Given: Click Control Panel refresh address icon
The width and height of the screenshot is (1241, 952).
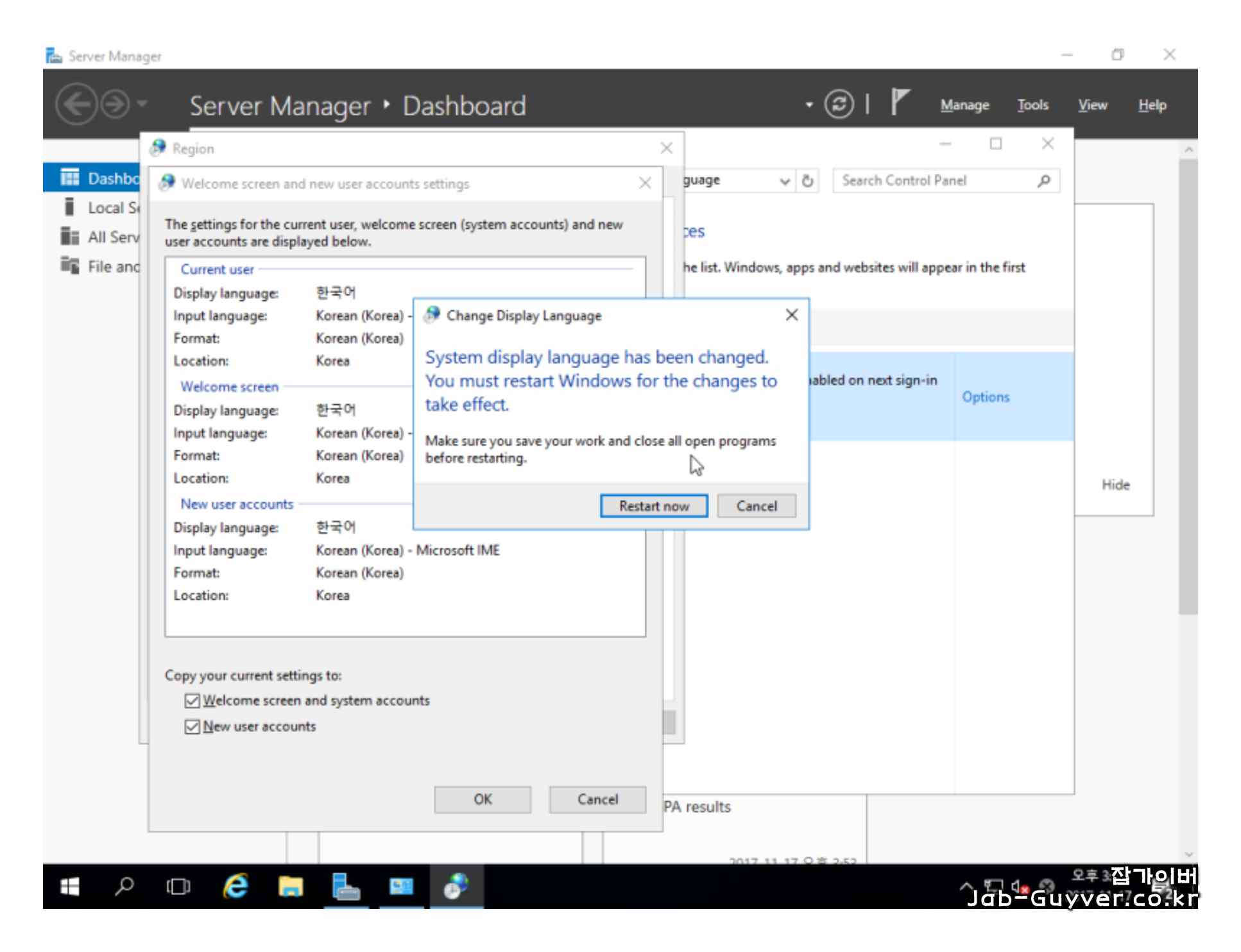Looking at the screenshot, I should pyautogui.click(x=808, y=181).
